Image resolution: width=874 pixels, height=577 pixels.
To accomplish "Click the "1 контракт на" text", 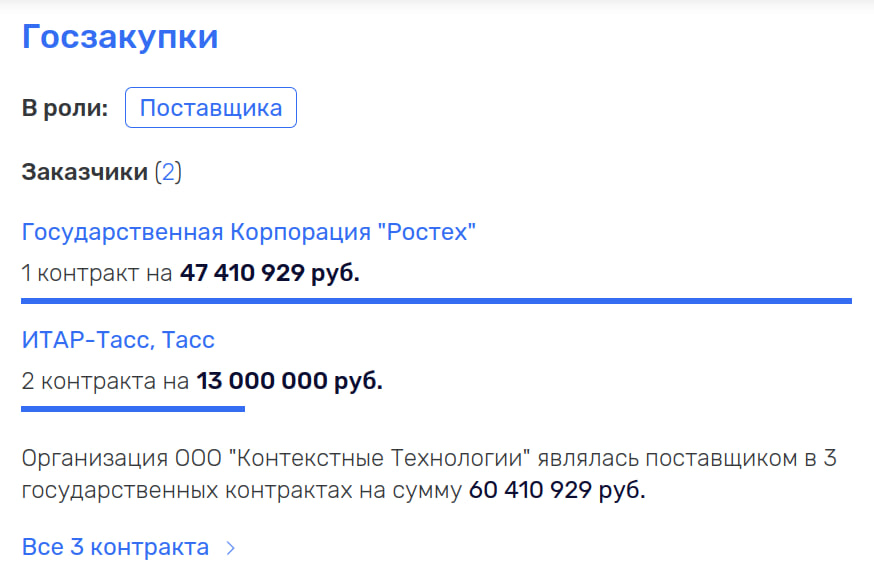I will pyautogui.click(x=97, y=273).
